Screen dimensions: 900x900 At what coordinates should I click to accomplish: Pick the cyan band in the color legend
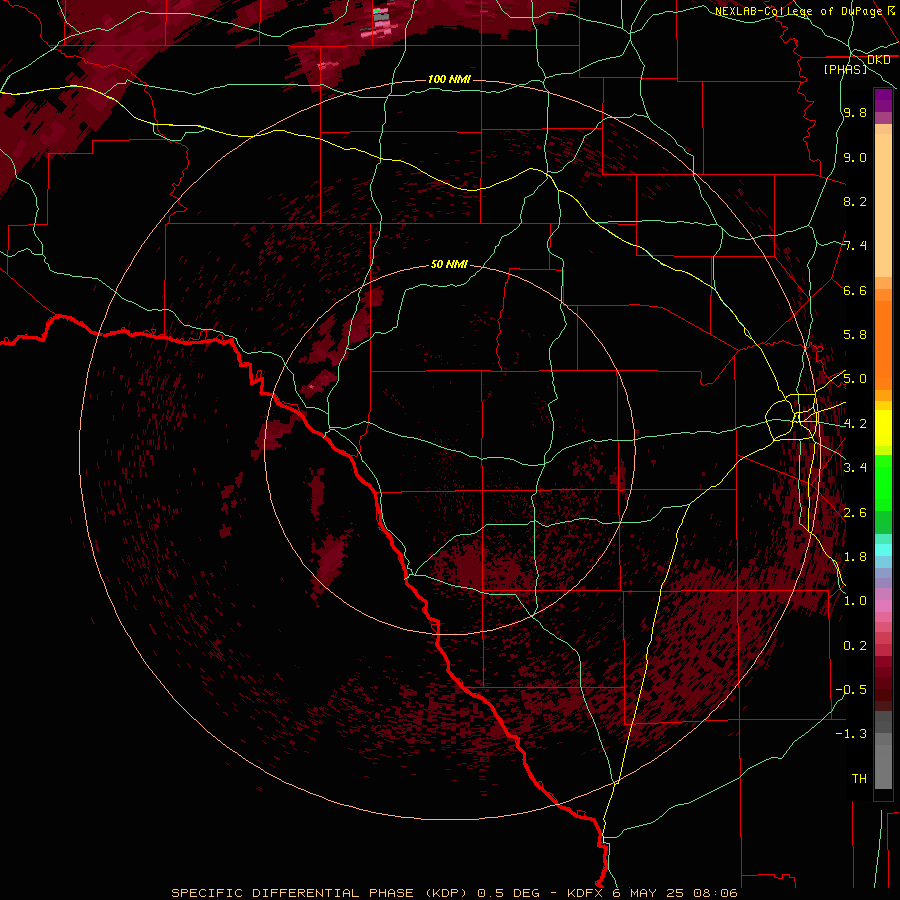click(x=883, y=550)
